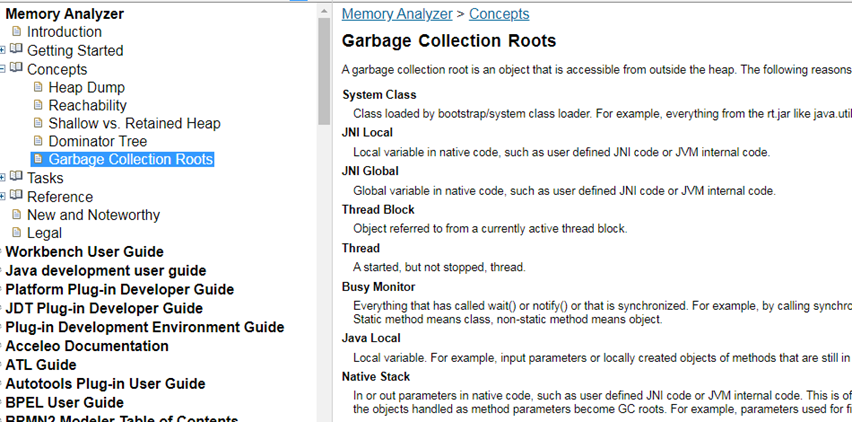
Task: Open the Introduction page icon
Action: click(x=17, y=31)
